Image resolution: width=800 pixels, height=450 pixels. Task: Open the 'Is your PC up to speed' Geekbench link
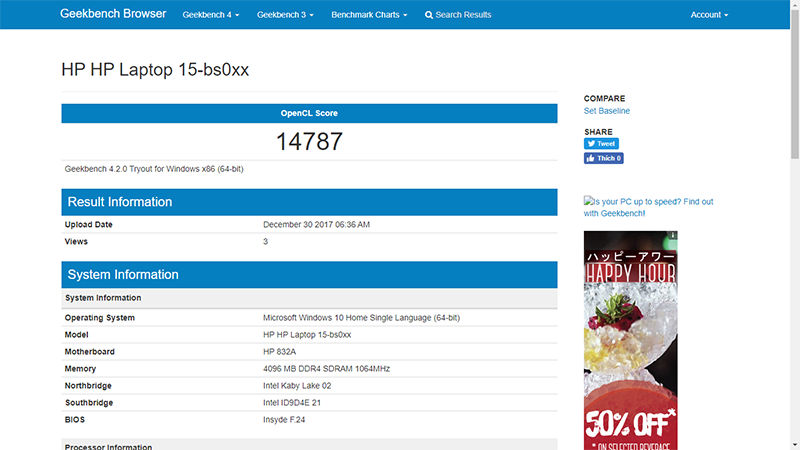(x=648, y=207)
